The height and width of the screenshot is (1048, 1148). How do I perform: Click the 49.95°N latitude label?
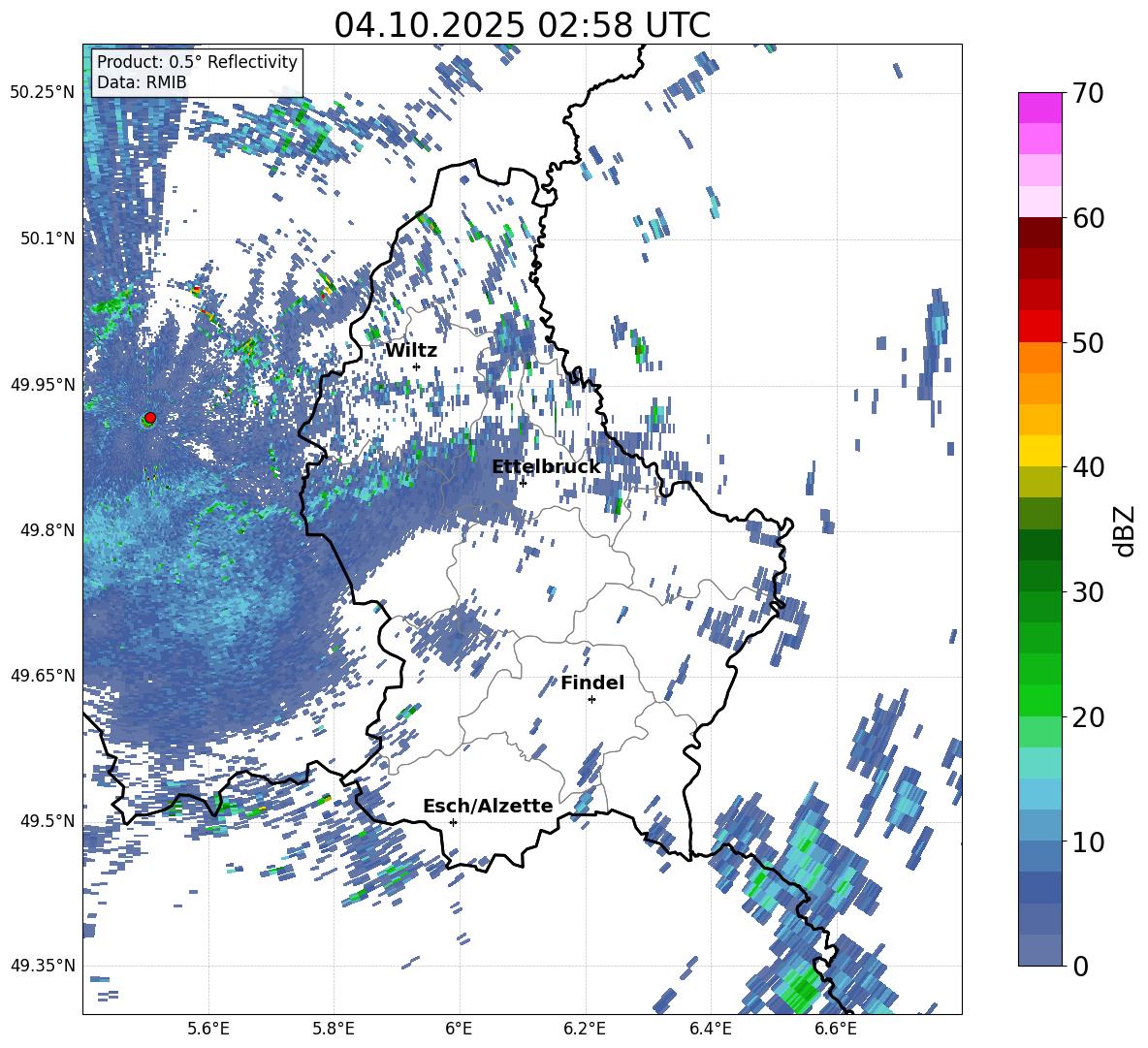43,384
